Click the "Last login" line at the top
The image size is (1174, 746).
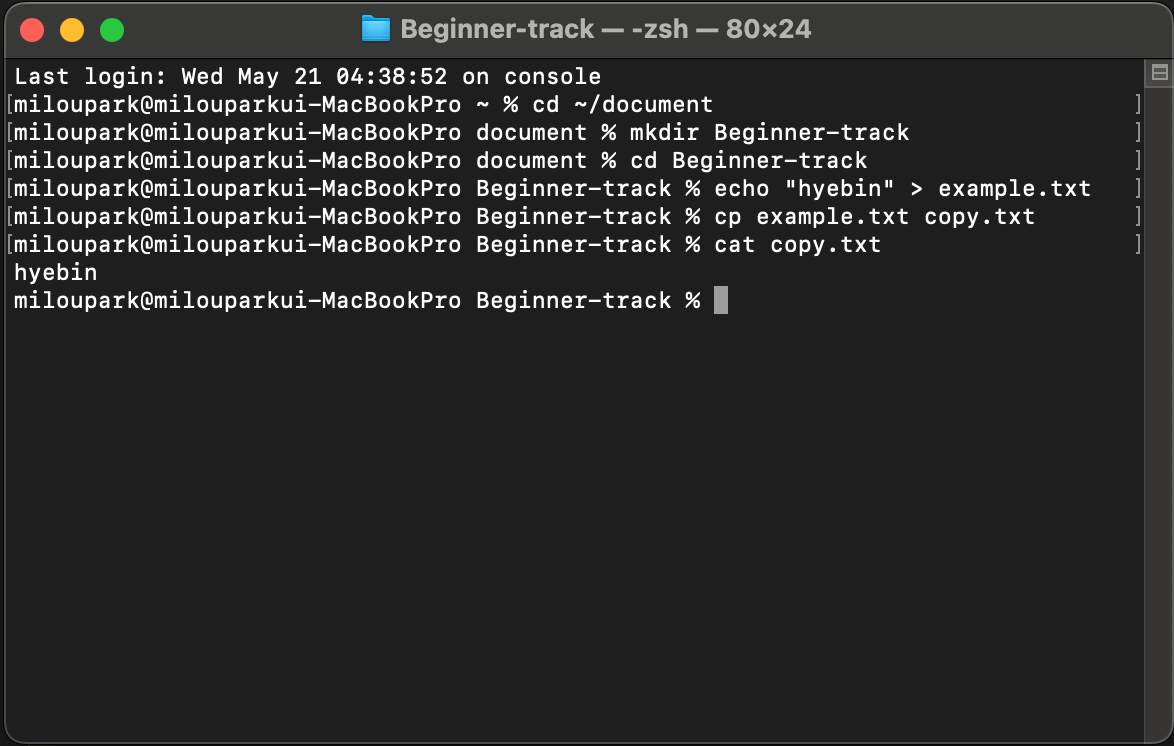(x=308, y=76)
